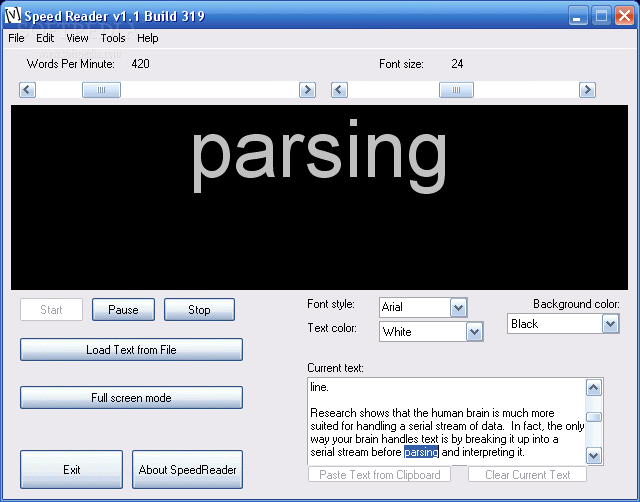
Task: Click the current text scrollbar thumb
Action: tap(594, 417)
